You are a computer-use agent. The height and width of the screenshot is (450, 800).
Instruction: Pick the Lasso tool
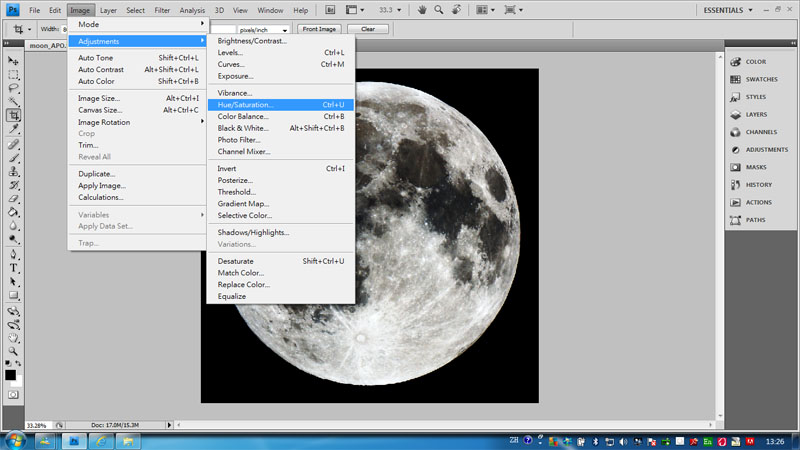pos(14,88)
